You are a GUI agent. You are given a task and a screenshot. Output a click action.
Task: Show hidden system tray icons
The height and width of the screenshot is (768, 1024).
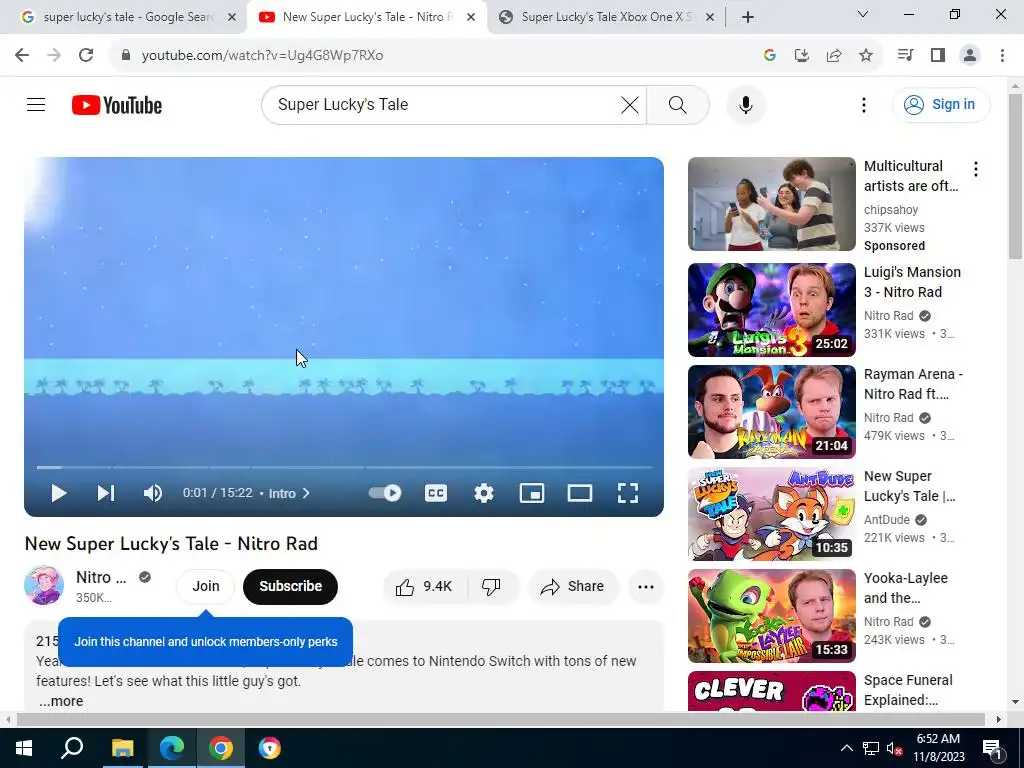click(846, 748)
